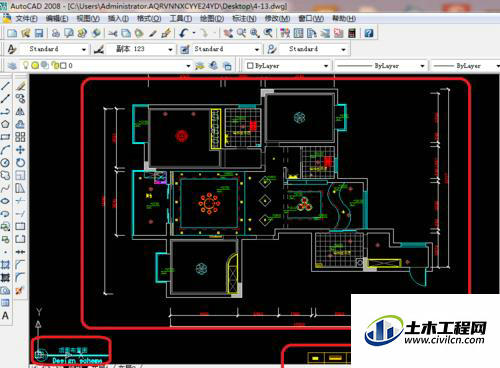Expand the linetype ByLayer dropdown
Image resolution: width=500 pixels, height=368 pixels.
pos(381,66)
